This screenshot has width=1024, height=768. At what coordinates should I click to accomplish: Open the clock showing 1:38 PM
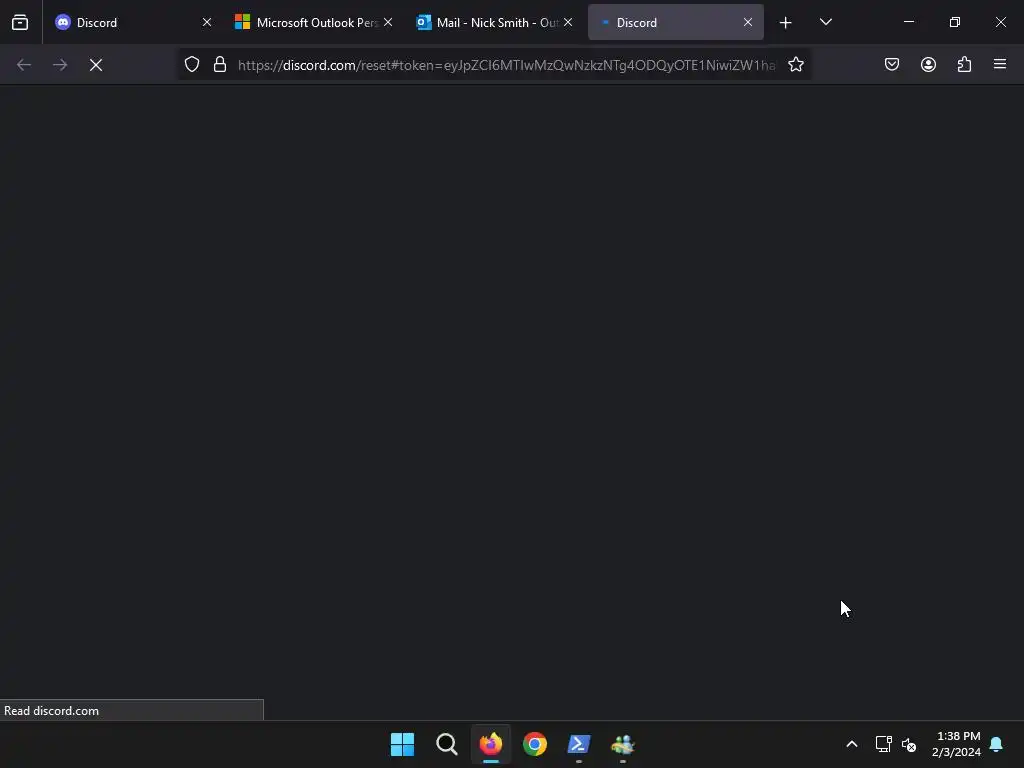tap(957, 744)
